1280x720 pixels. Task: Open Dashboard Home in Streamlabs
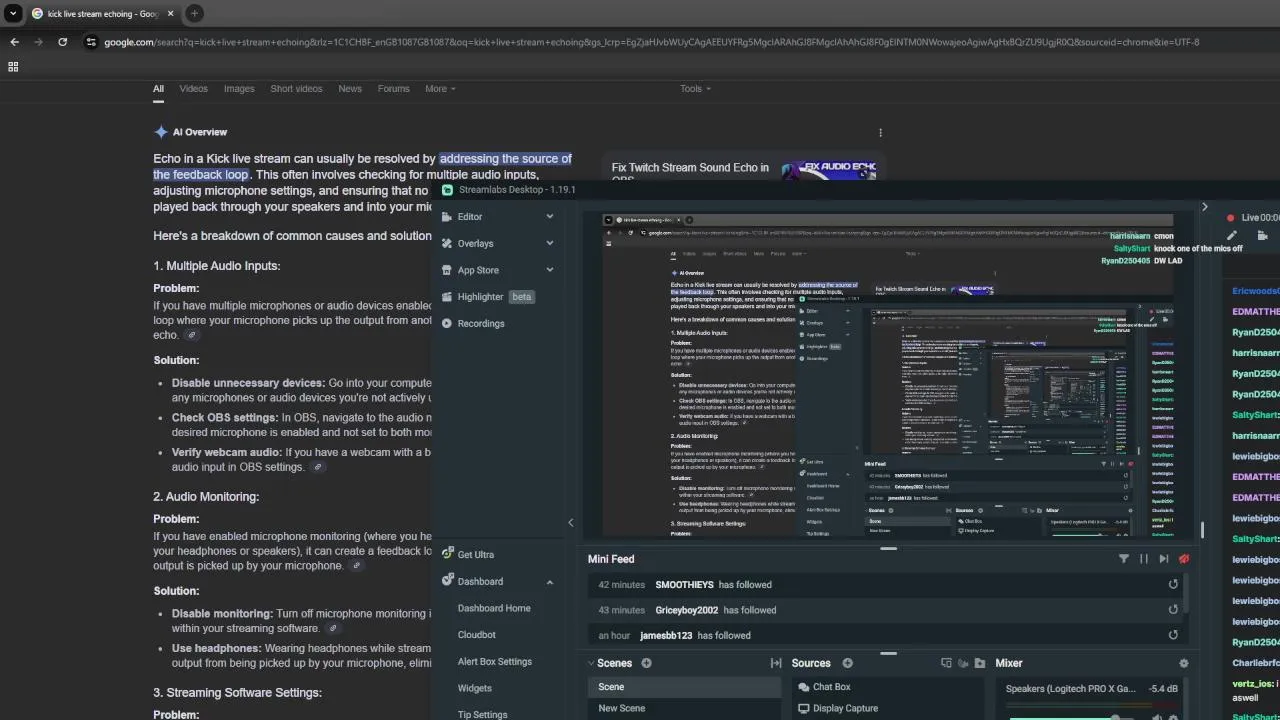coord(494,608)
